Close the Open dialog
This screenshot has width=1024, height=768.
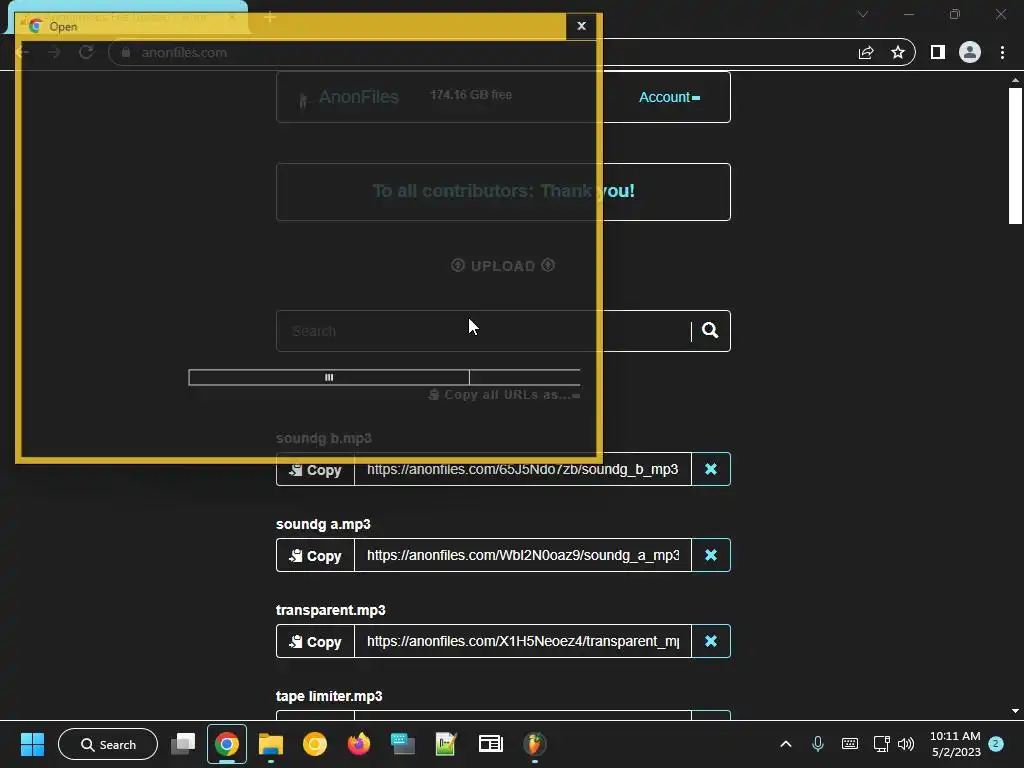[581, 26]
